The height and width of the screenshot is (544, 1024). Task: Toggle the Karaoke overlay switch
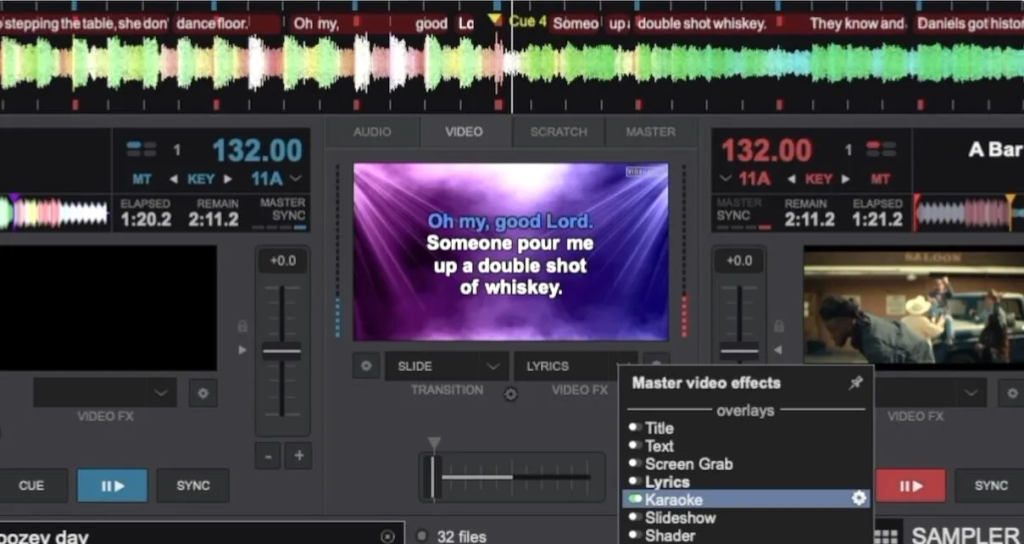pyautogui.click(x=634, y=499)
